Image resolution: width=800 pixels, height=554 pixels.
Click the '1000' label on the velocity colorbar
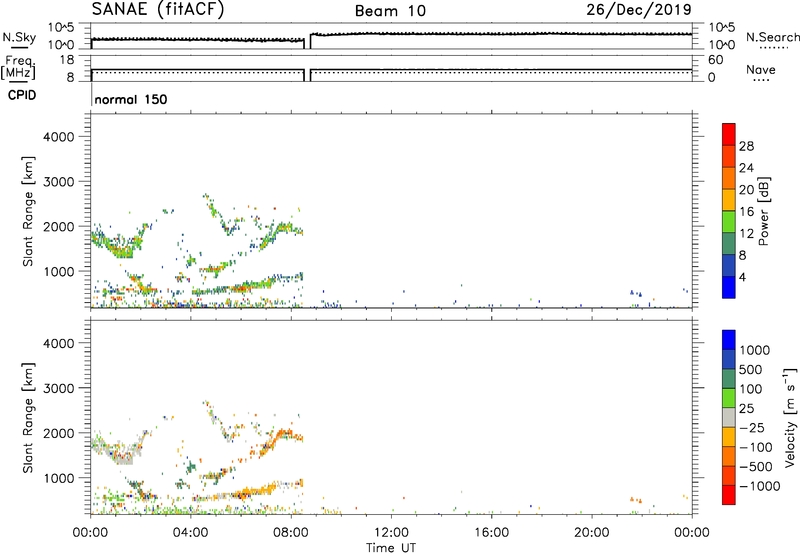pyautogui.click(x=755, y=350)
